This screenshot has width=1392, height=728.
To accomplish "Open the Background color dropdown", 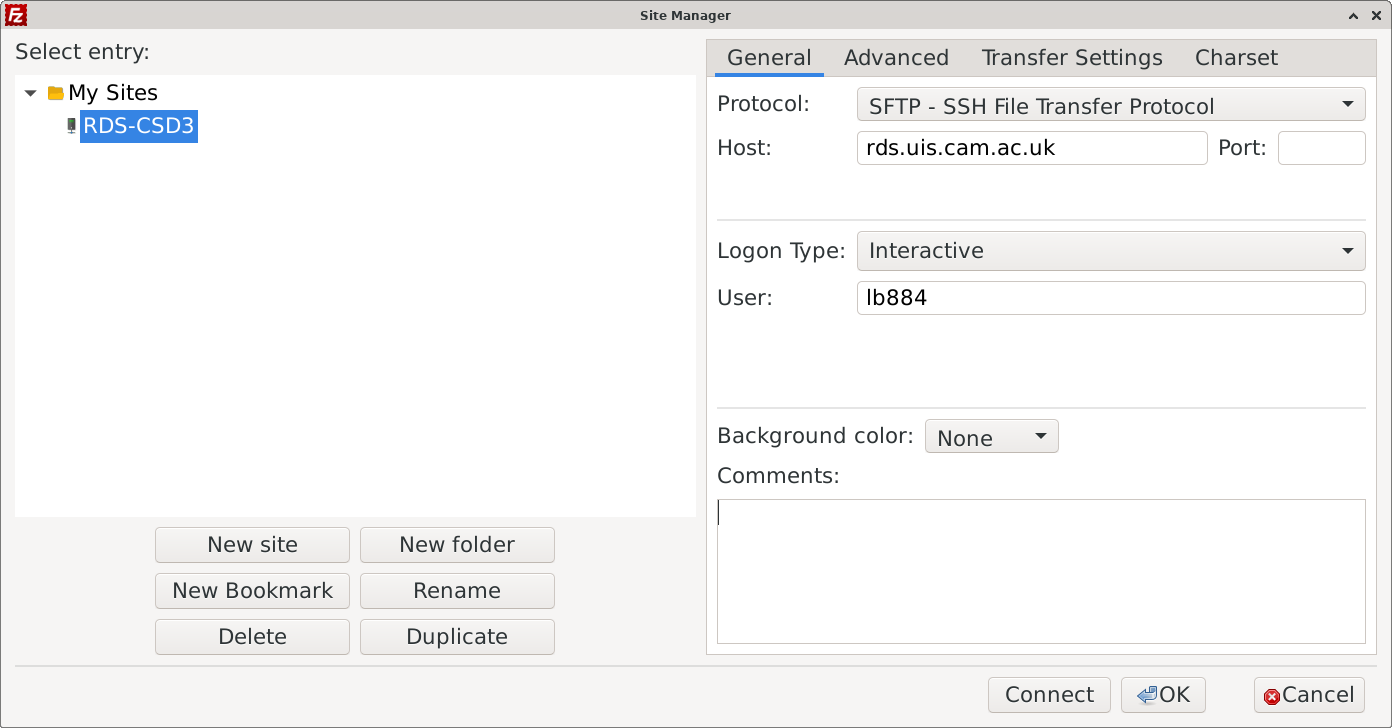I will coord(990,437).
